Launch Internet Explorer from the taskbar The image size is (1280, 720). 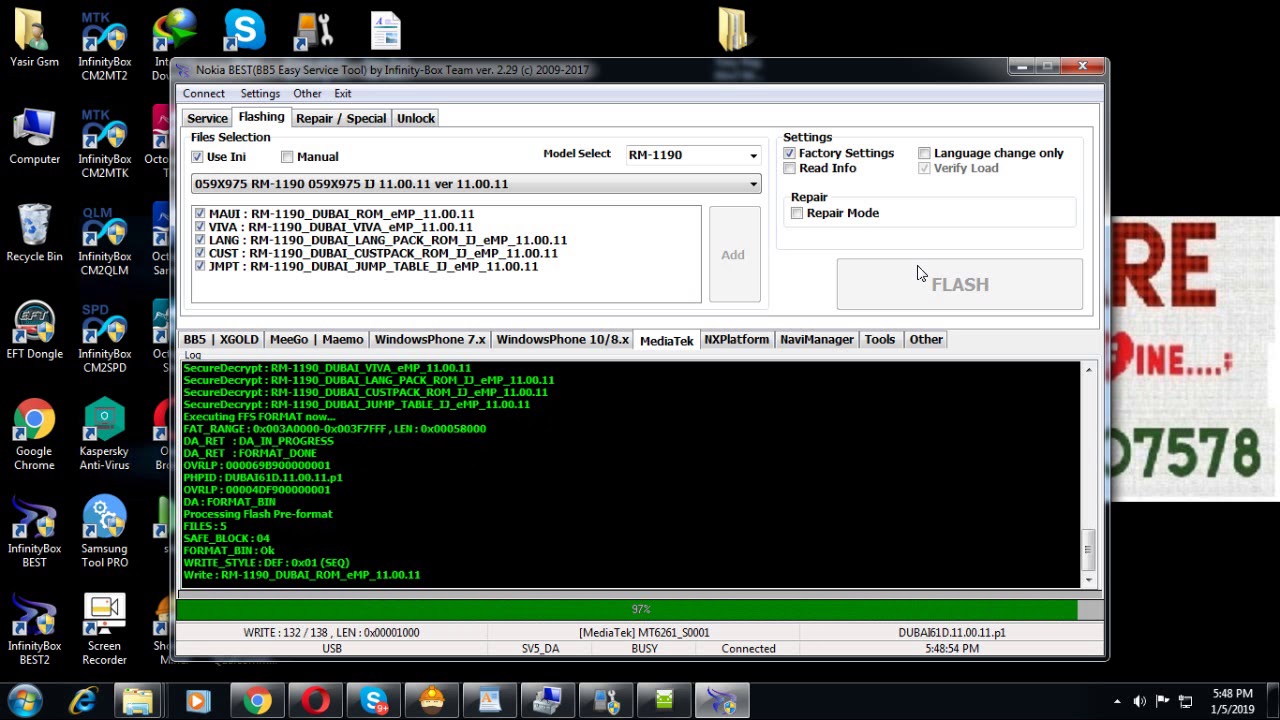(x=82, y=701)
